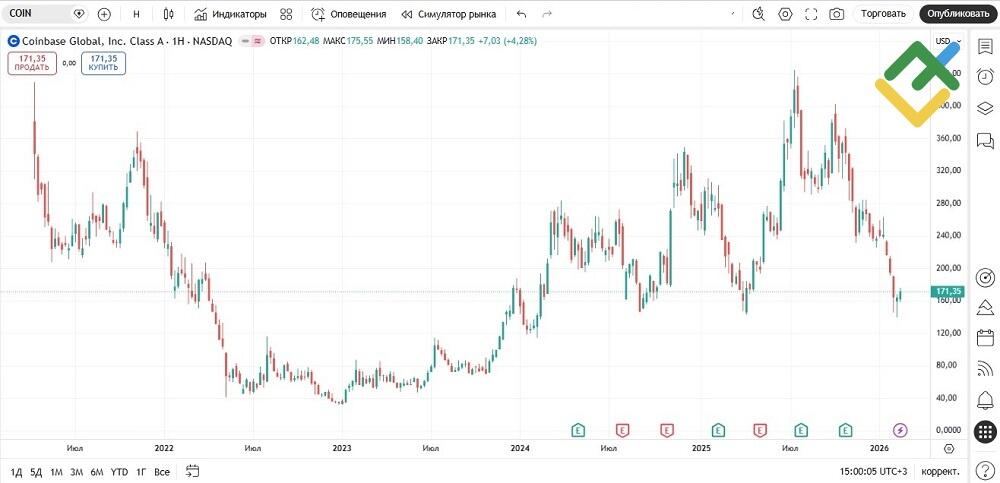Screen dimensions: 1000x483
Task: Undo the last chart action
Action: tap(521, 14)
